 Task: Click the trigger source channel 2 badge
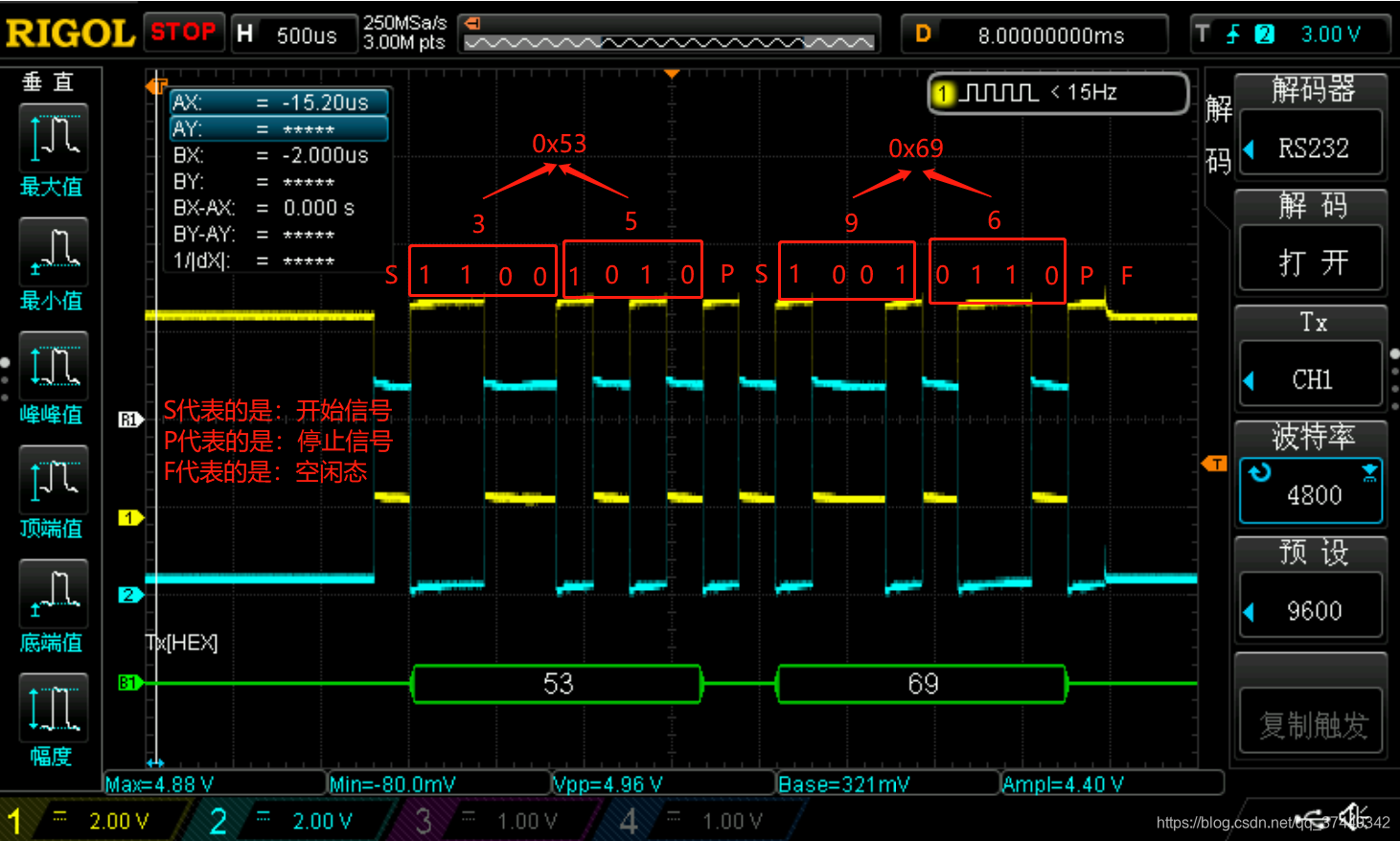(1265, 34)
